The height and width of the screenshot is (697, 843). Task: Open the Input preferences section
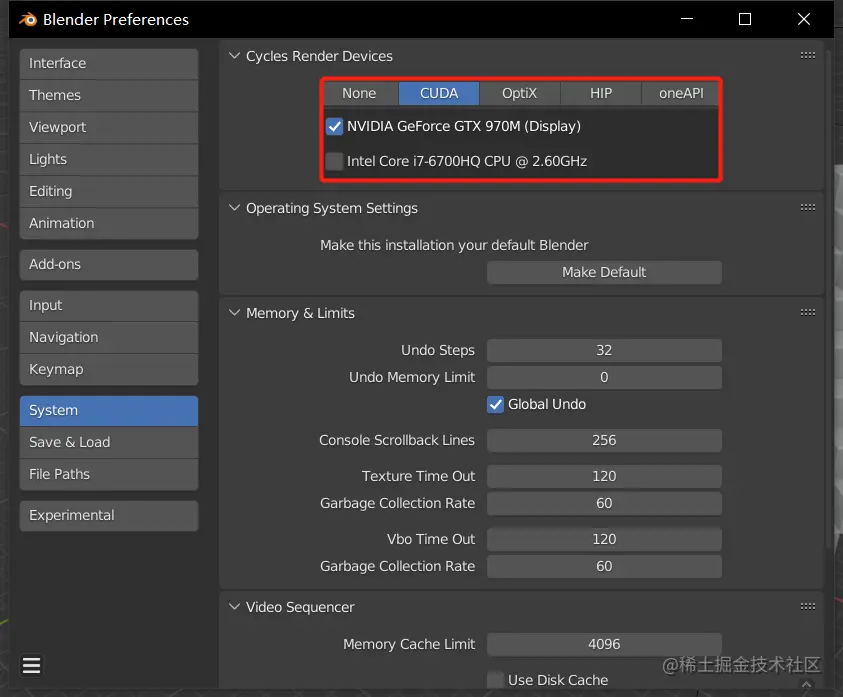[109, 305]
